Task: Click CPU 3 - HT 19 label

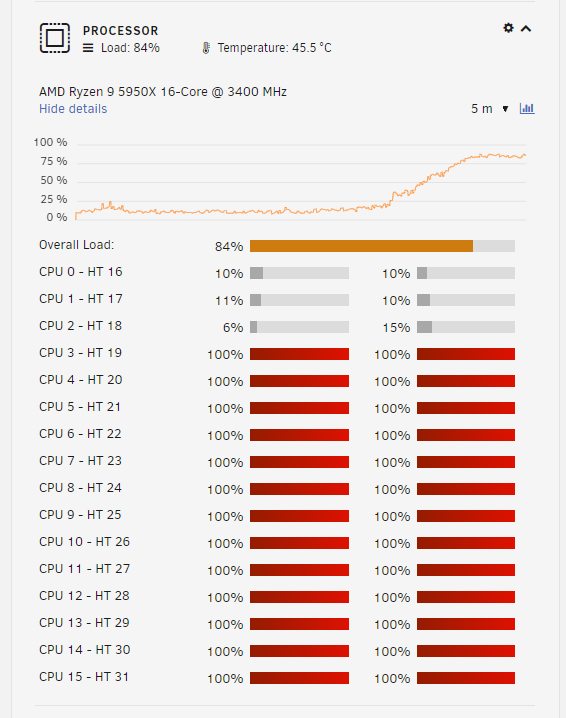Action: tap(81, 353)
